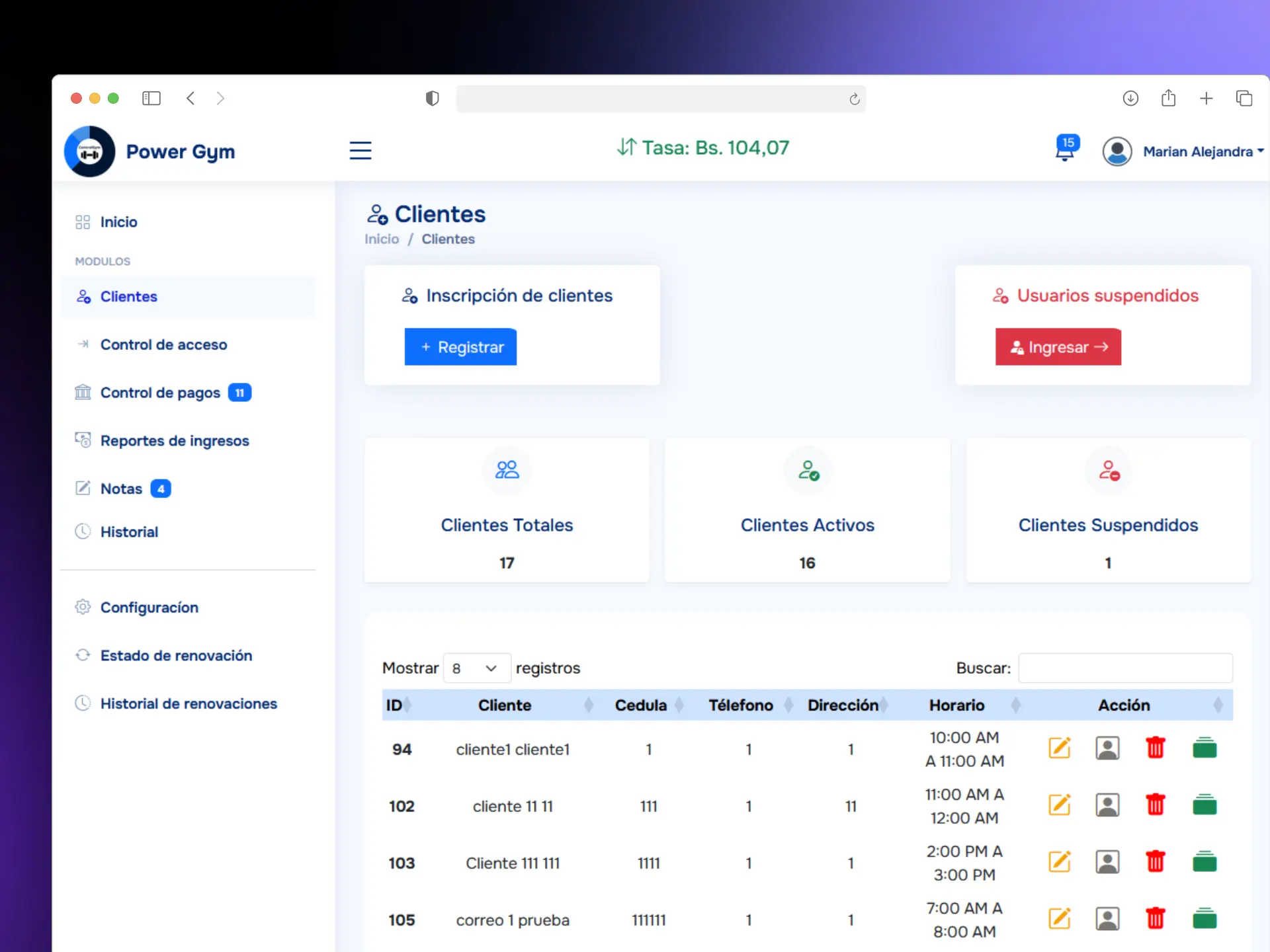View profile icon for client 103
This screenshot has height=952, width=1270.
click(x=1108, y=862)
